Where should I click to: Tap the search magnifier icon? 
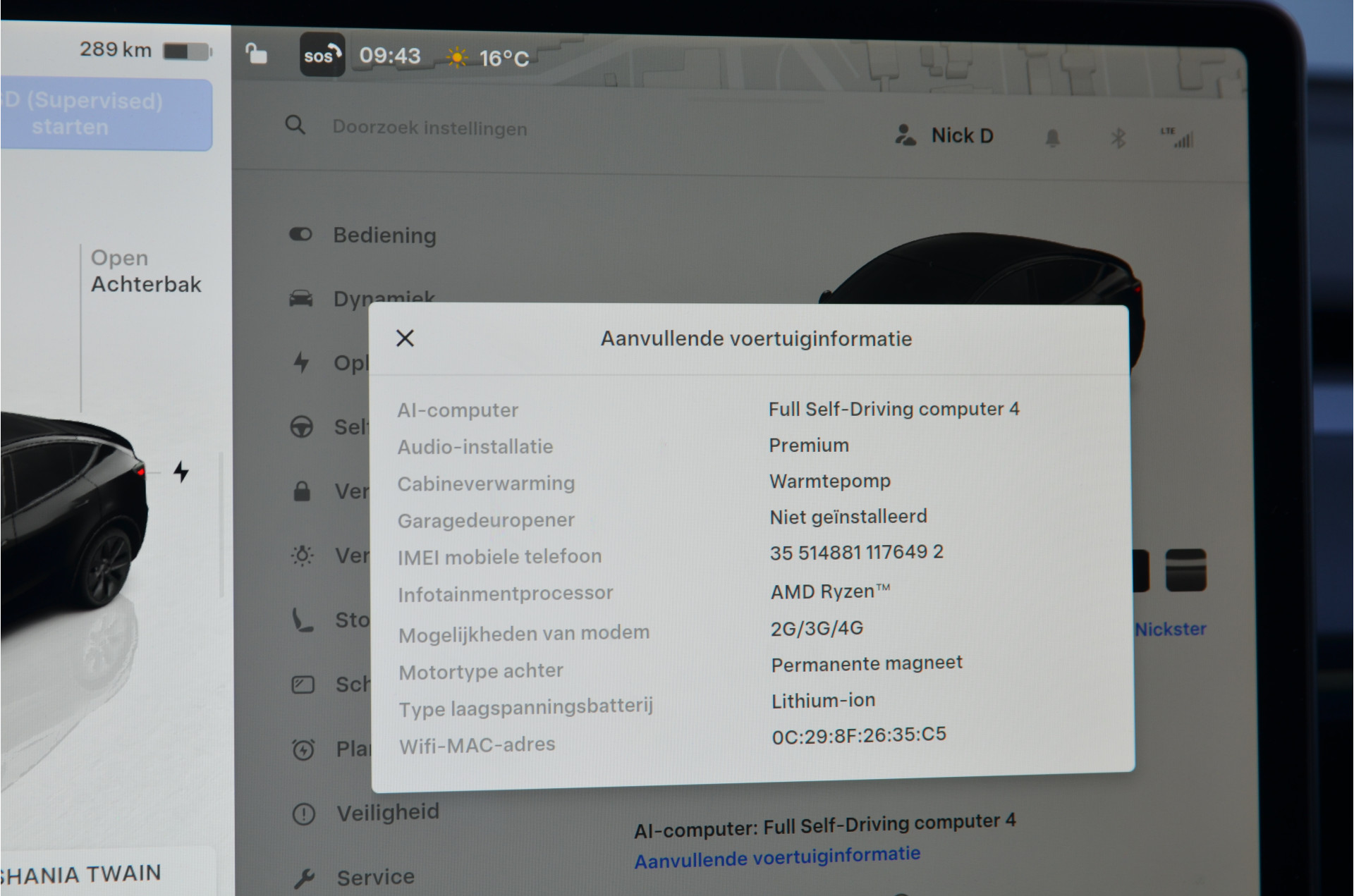pyautogui.click(x=295, y=125)
